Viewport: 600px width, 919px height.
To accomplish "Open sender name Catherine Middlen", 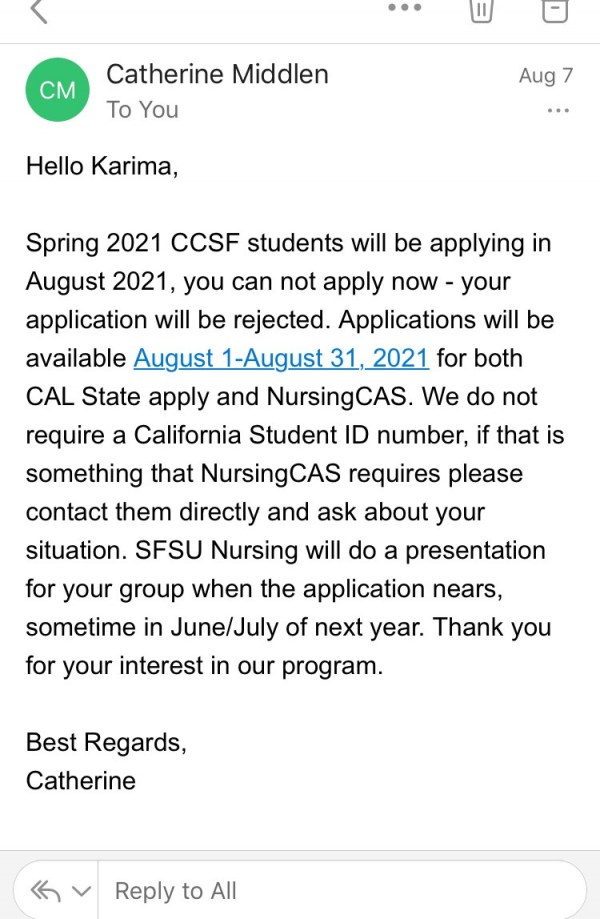I will [217, 74].
